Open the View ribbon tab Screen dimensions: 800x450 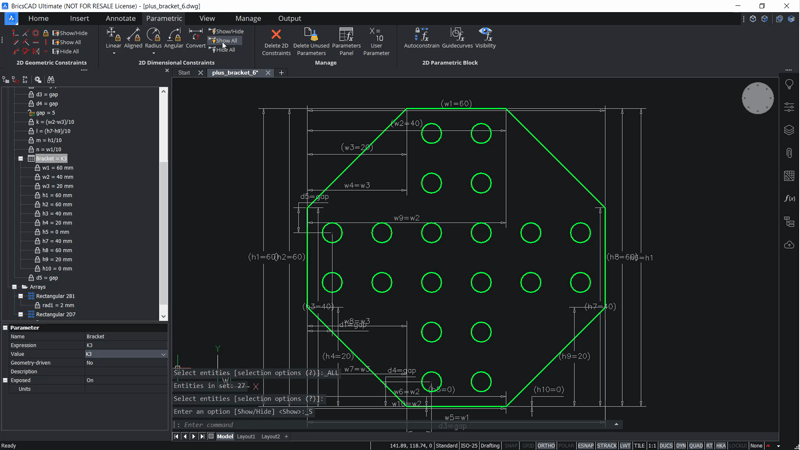207,18
